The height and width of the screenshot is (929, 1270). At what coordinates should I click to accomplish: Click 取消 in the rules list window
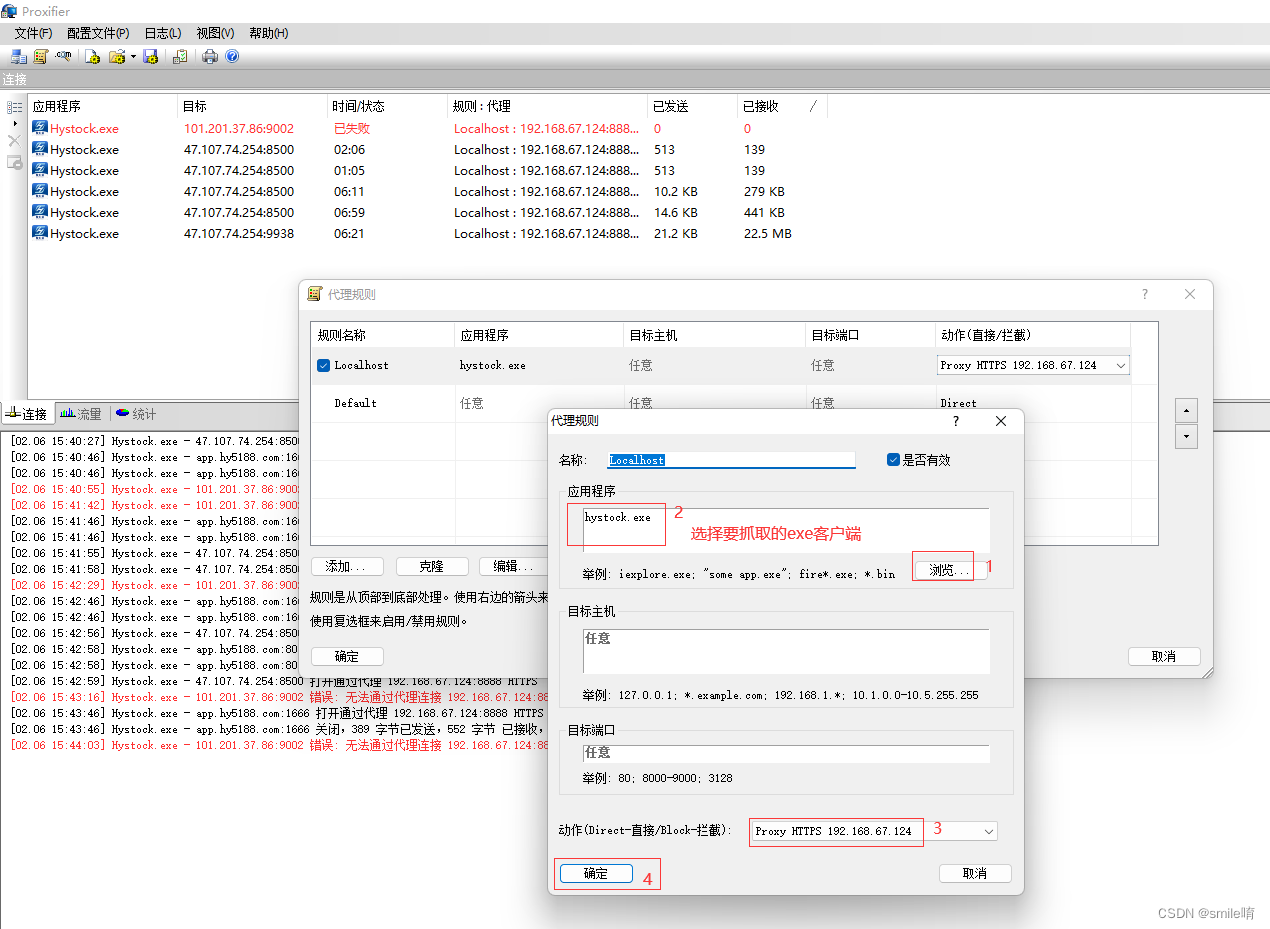point(1164,657)
